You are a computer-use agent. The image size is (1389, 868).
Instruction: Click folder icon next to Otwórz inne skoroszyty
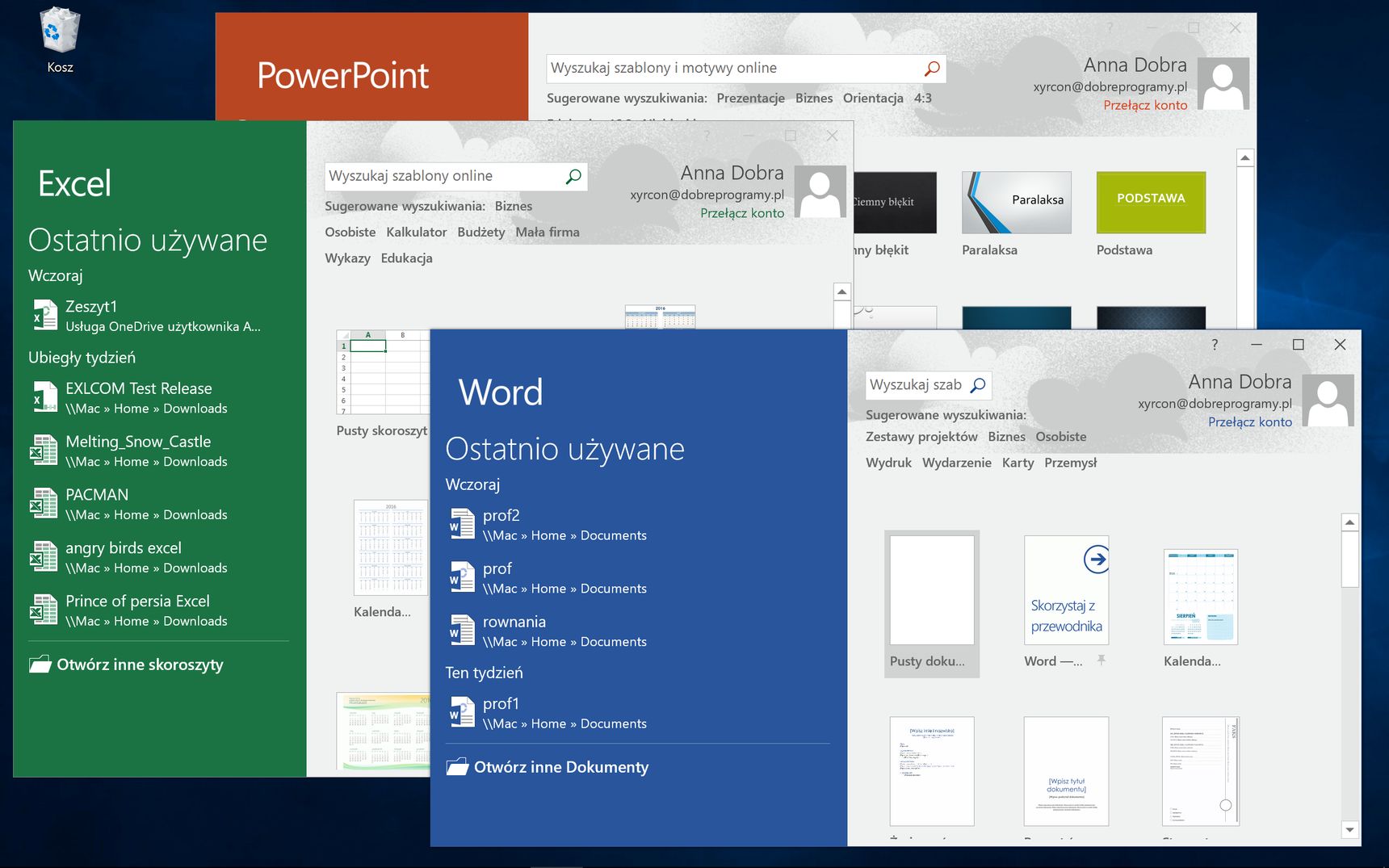40,665
